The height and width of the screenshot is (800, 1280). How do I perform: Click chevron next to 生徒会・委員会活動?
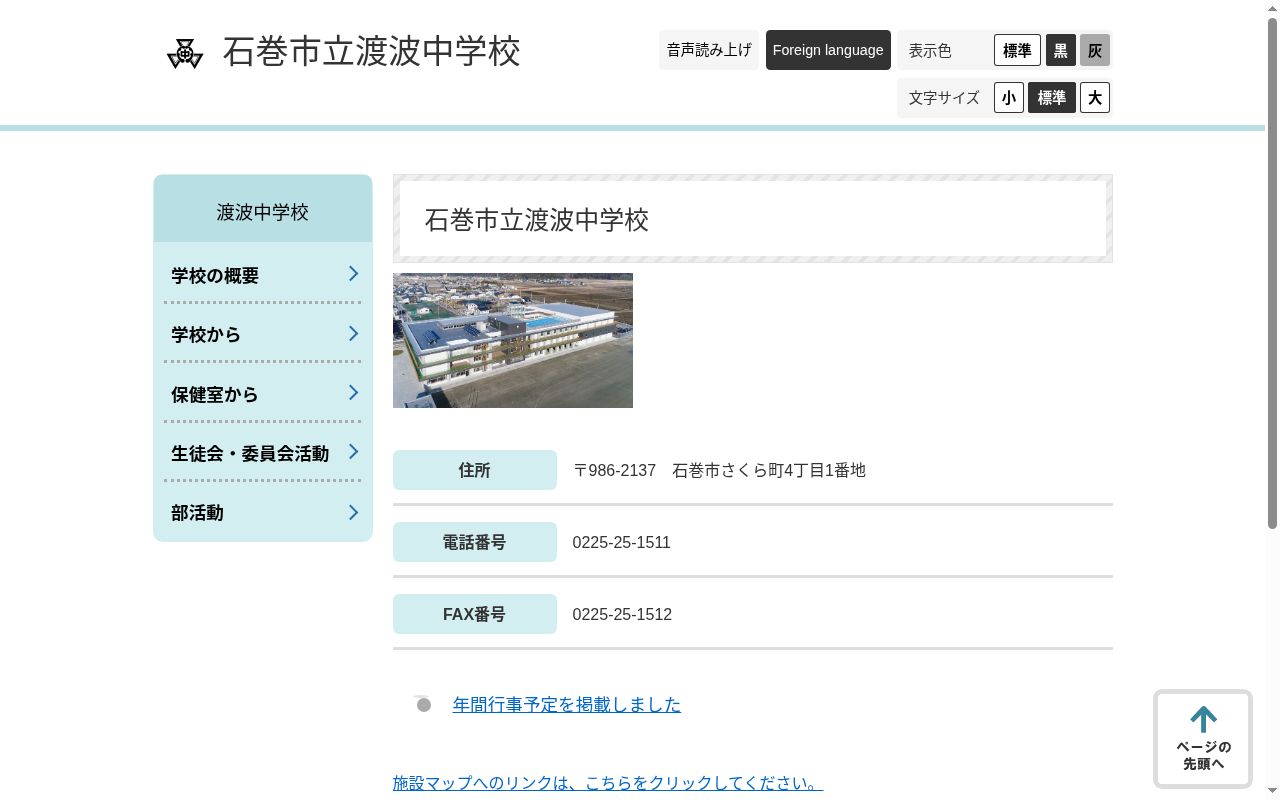(353, 452)
